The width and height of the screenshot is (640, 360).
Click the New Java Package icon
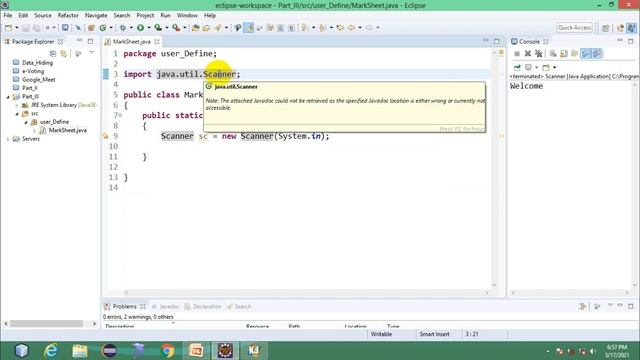tap(91, 28)
